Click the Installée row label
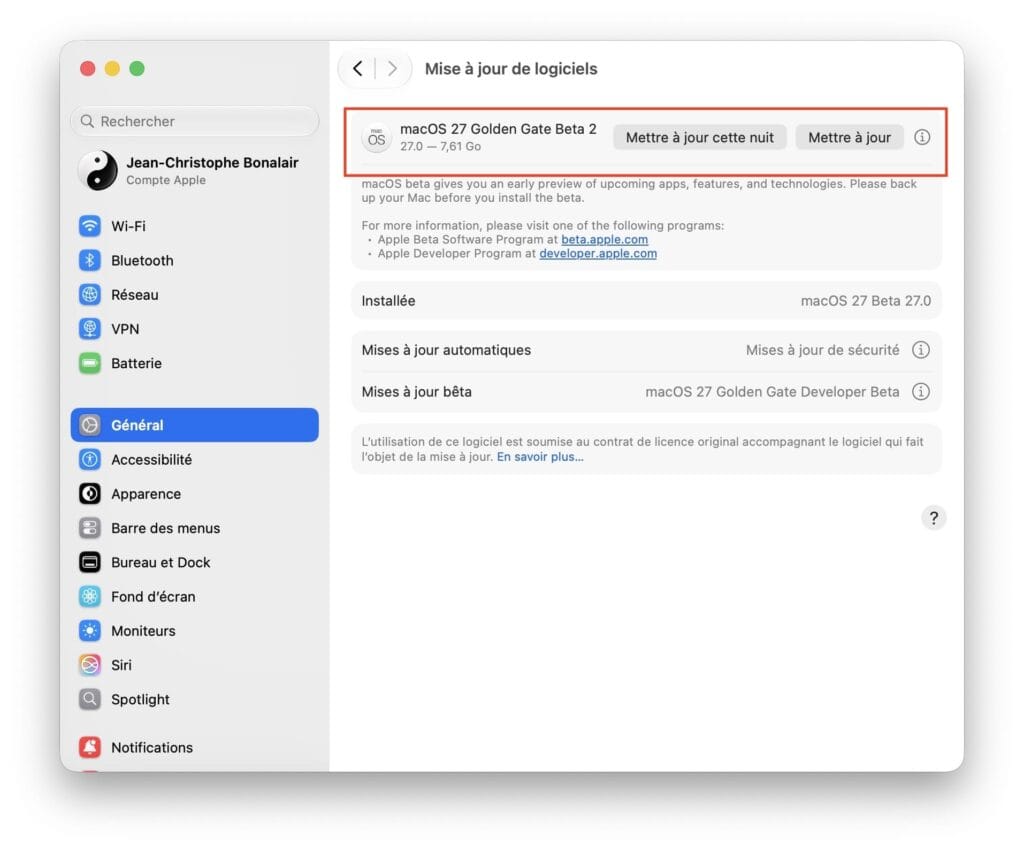The image size is (1024, 851). 389,300
